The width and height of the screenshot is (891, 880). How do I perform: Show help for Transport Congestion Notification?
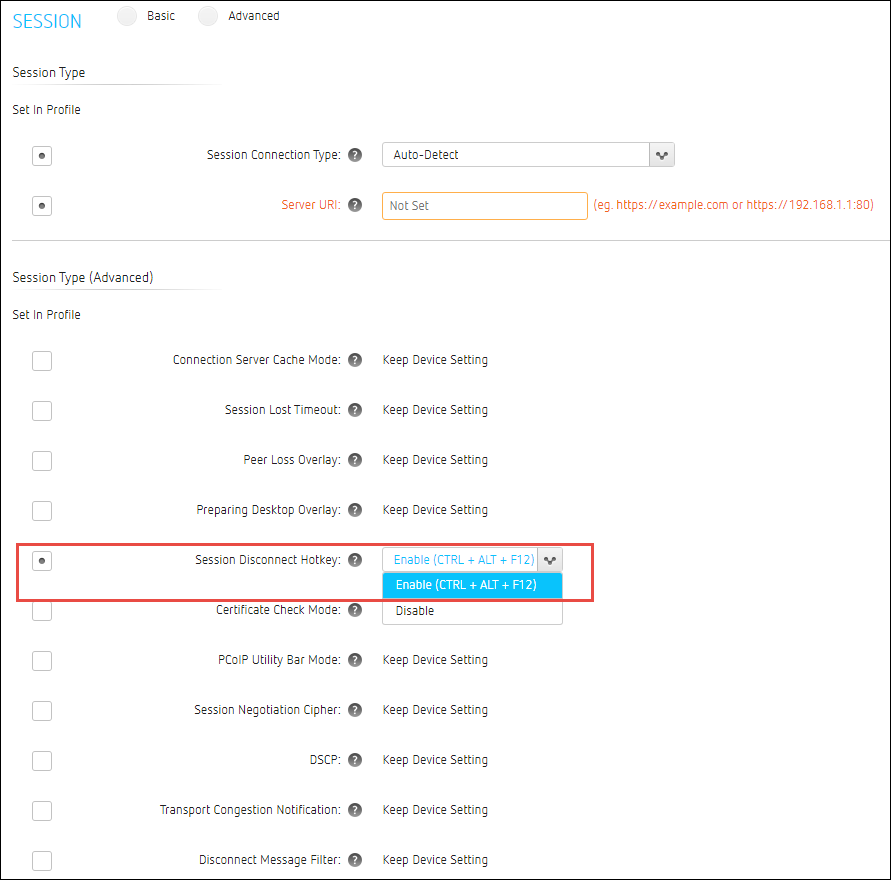[355, 810]
